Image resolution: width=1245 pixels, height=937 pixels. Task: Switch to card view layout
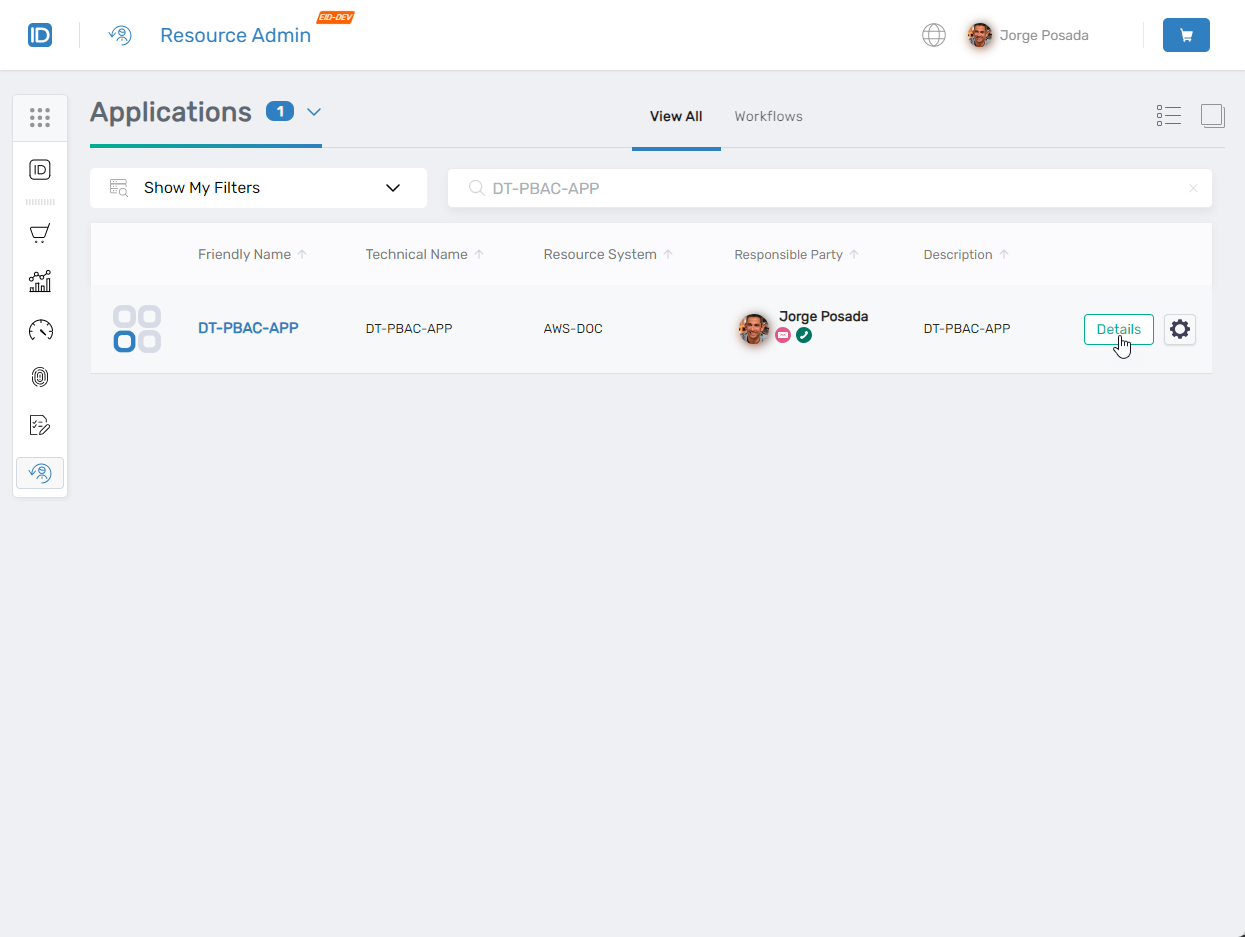coord(1212,116)
